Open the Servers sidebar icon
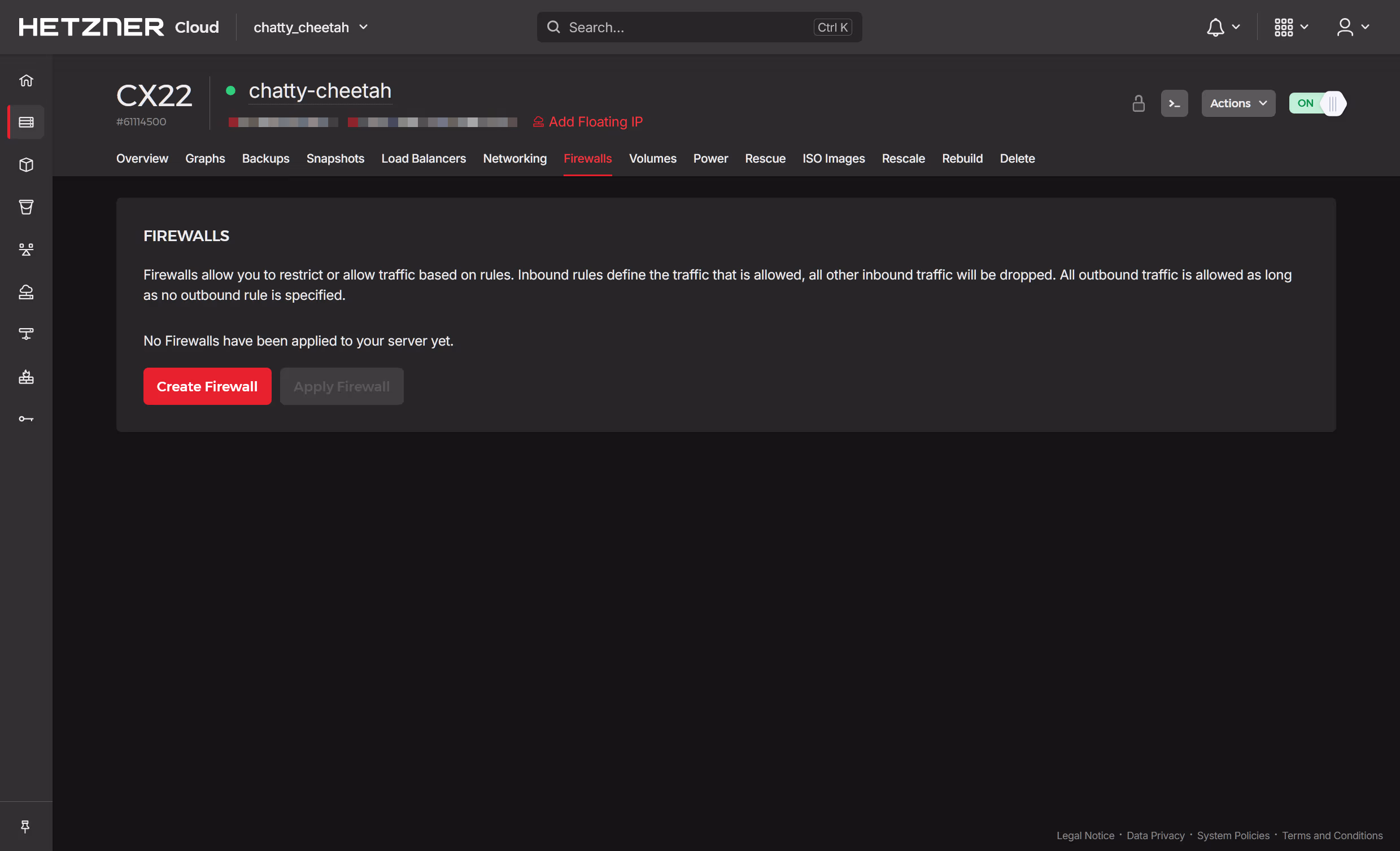The height and width of the screenshot is (851, 1400). [26, 122]
